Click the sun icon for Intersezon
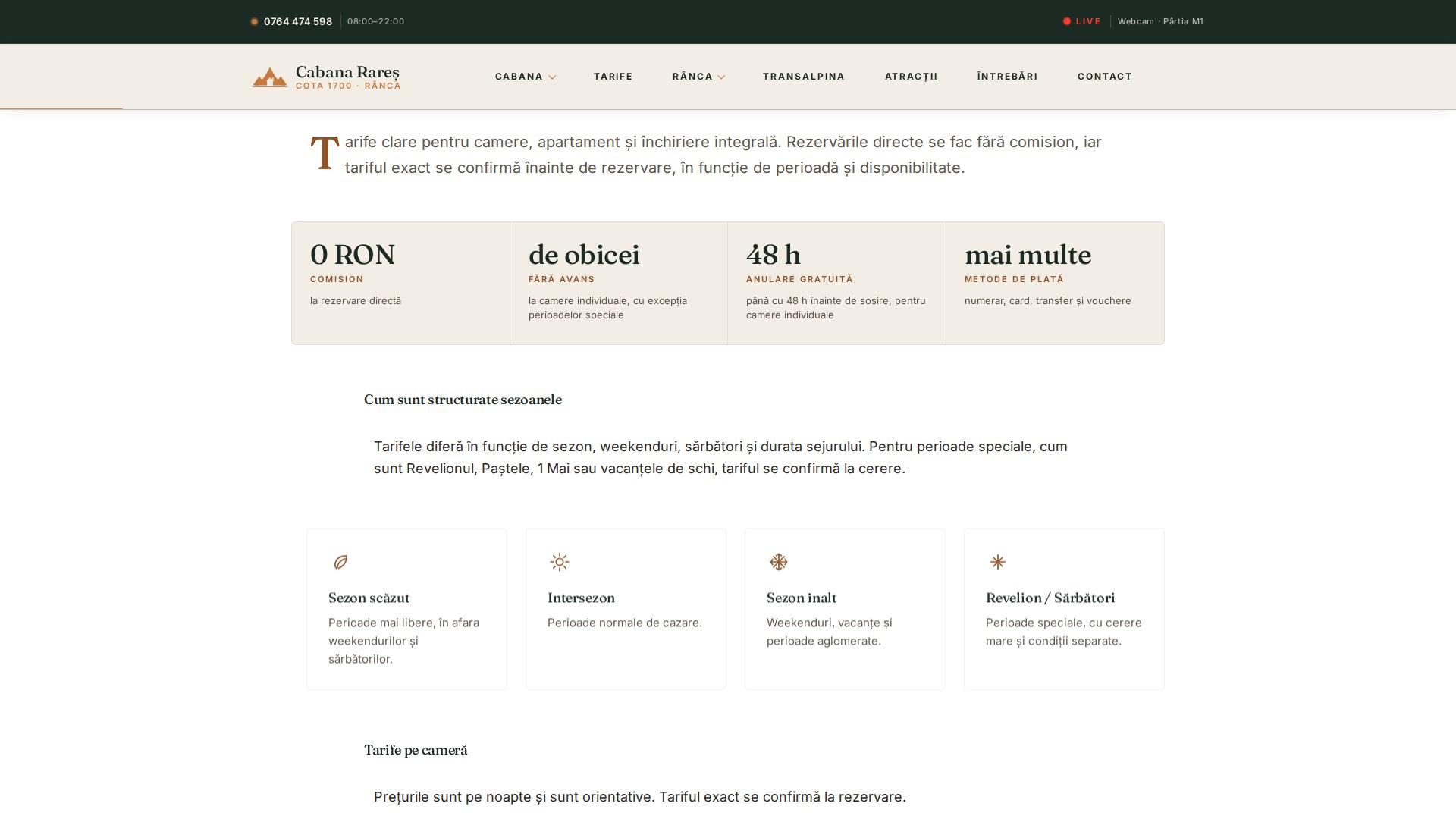 click(560, 562)
